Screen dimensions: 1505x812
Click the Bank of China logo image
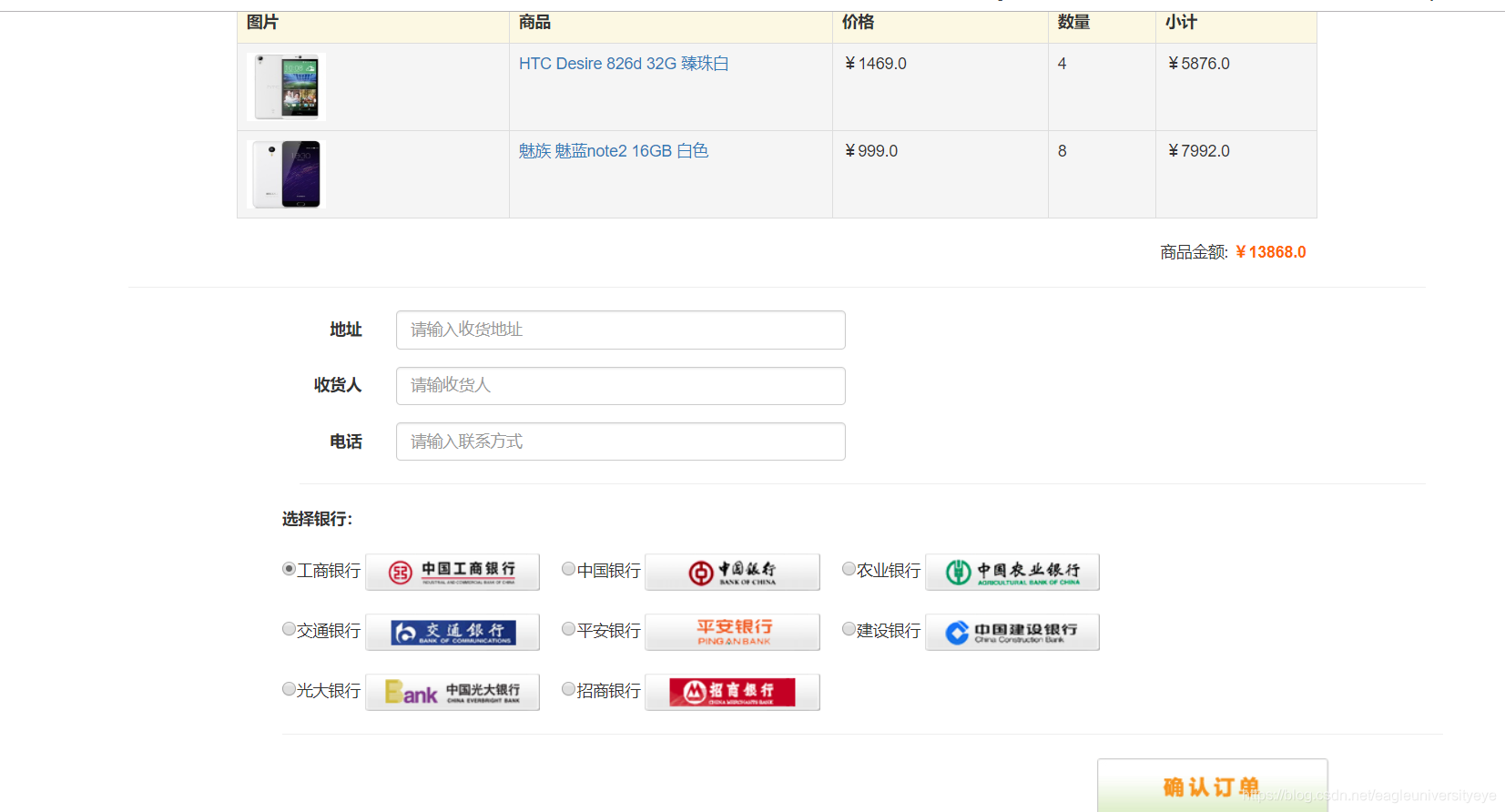point(732,572)
